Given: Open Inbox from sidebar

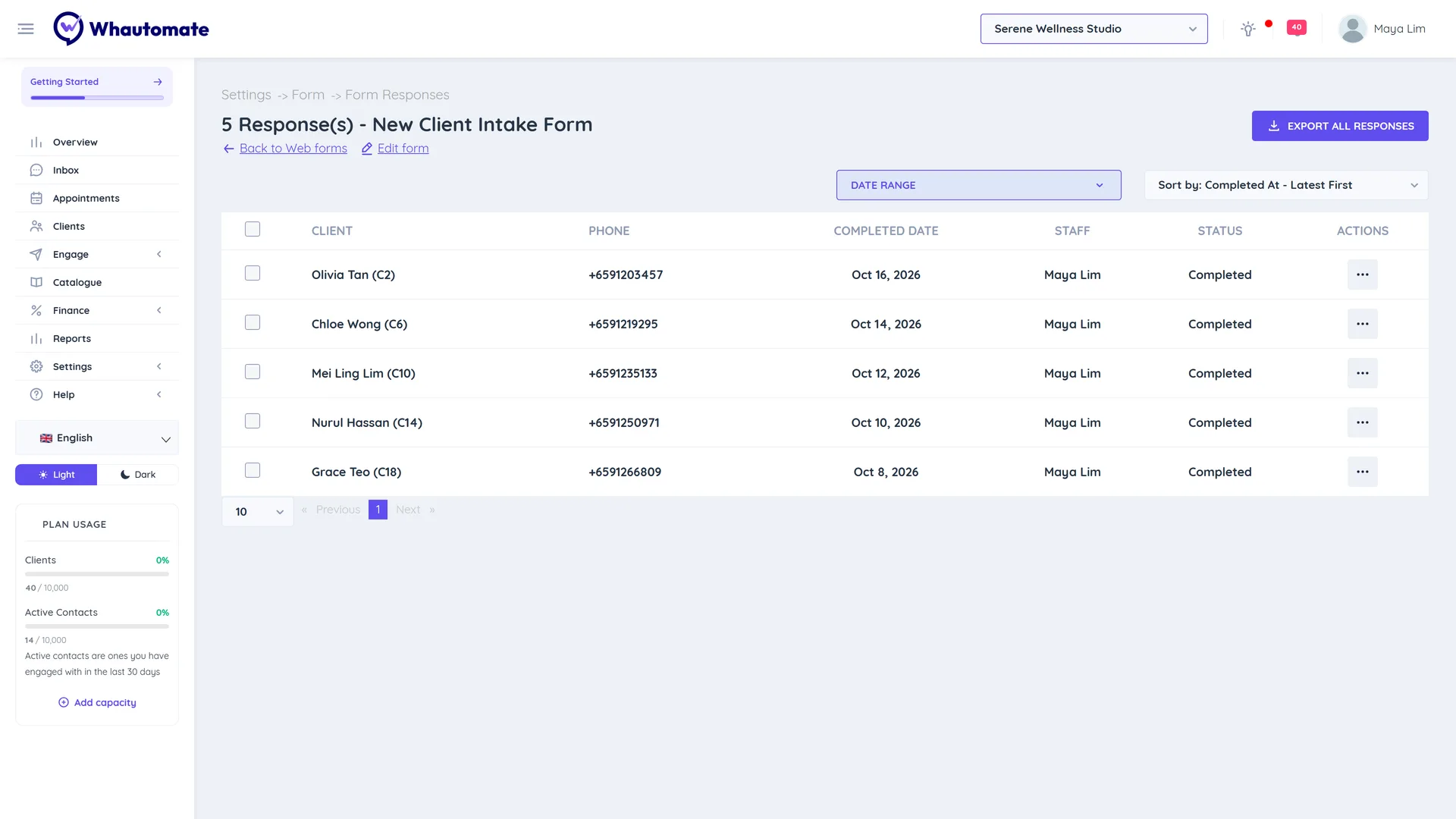Looking at the screenshot, I should [97, 171].
